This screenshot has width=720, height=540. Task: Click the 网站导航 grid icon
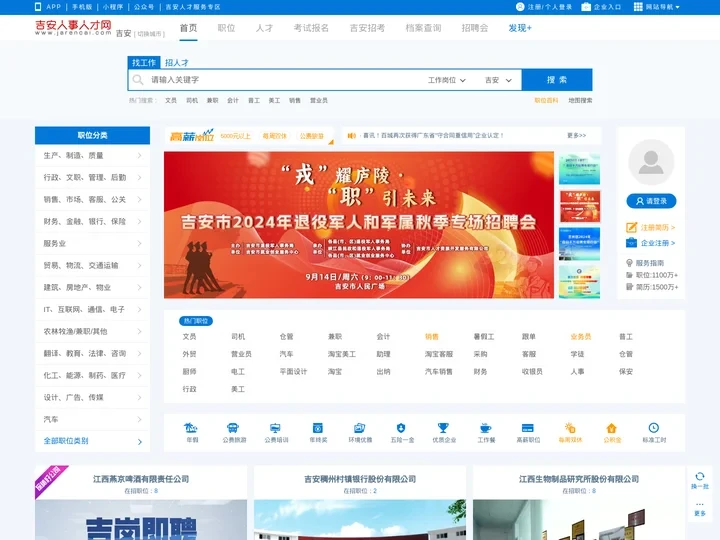point(638,7)
